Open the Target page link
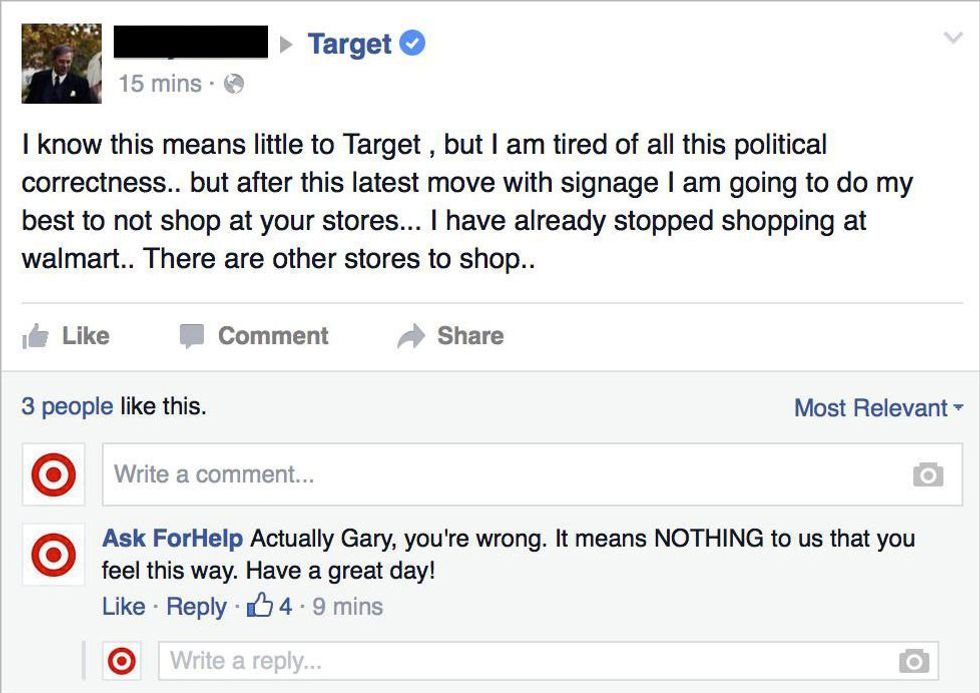Image resolution: width=980 pixels, height=693 pixels. point(349,44)
